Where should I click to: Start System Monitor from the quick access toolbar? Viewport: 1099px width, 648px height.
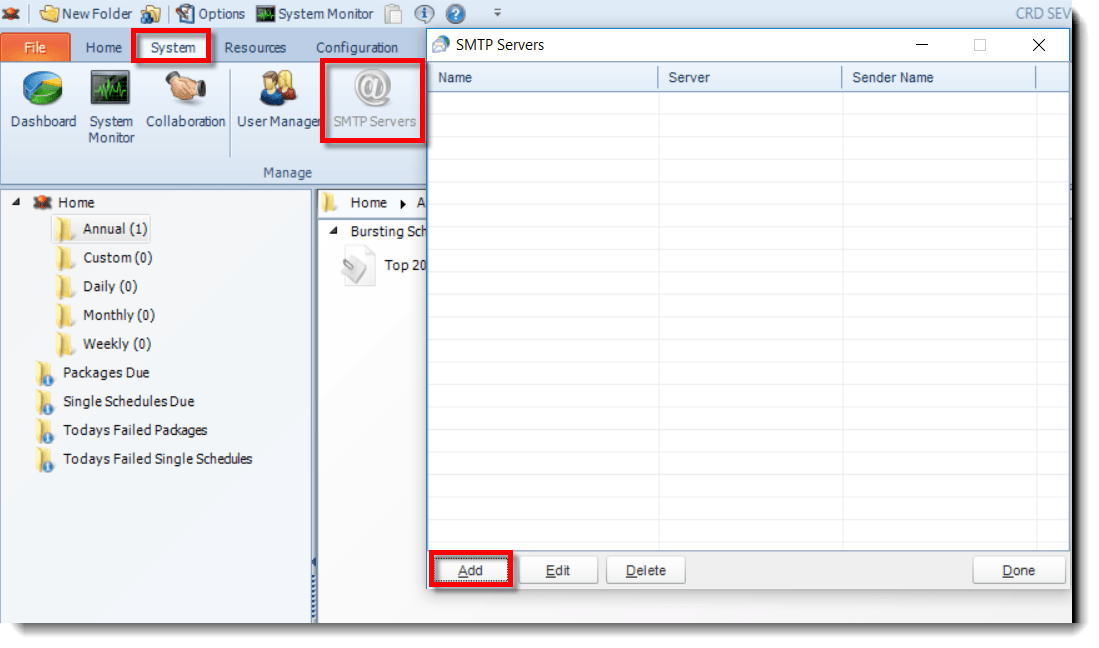click(x=316, y=13)
